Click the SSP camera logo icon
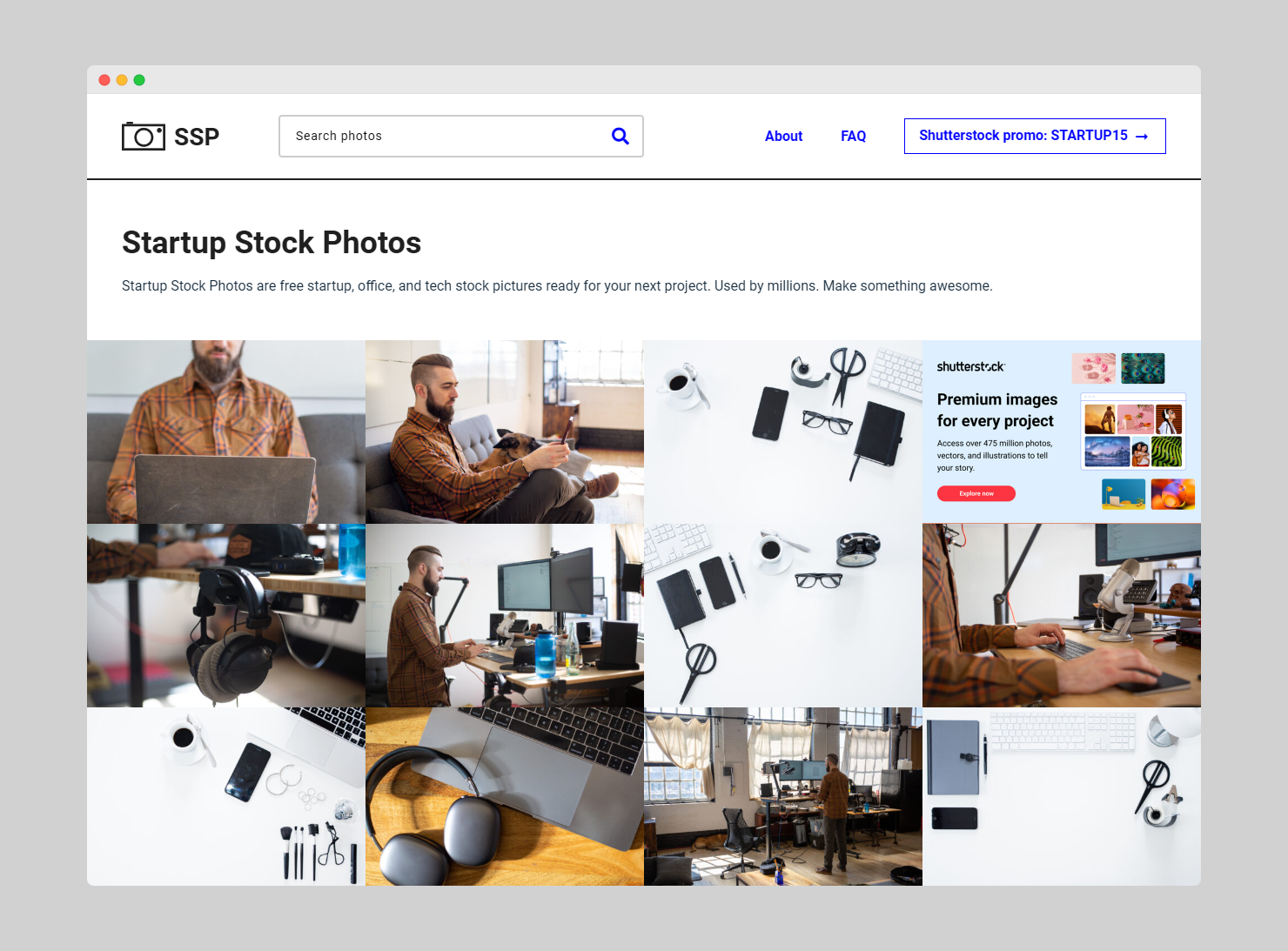The width and height of the screenshot is (1288, 951). click(144, 137)
